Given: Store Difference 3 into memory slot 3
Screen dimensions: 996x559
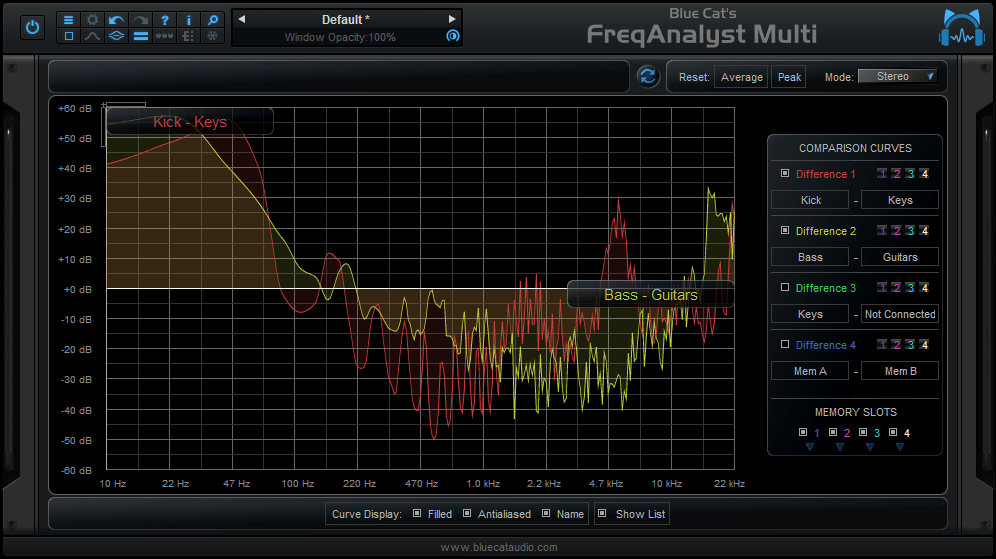Looking at the screenshot, I should [x=910, y=288].
